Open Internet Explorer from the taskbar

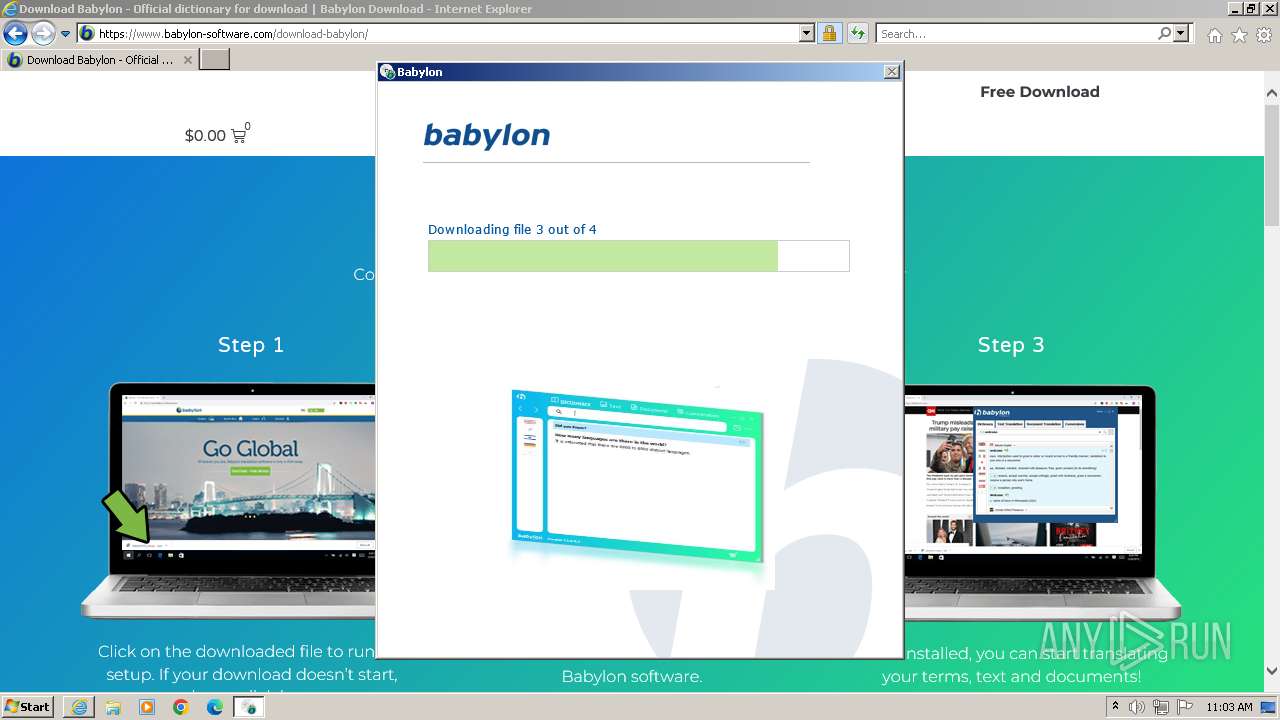coord(79,707)
